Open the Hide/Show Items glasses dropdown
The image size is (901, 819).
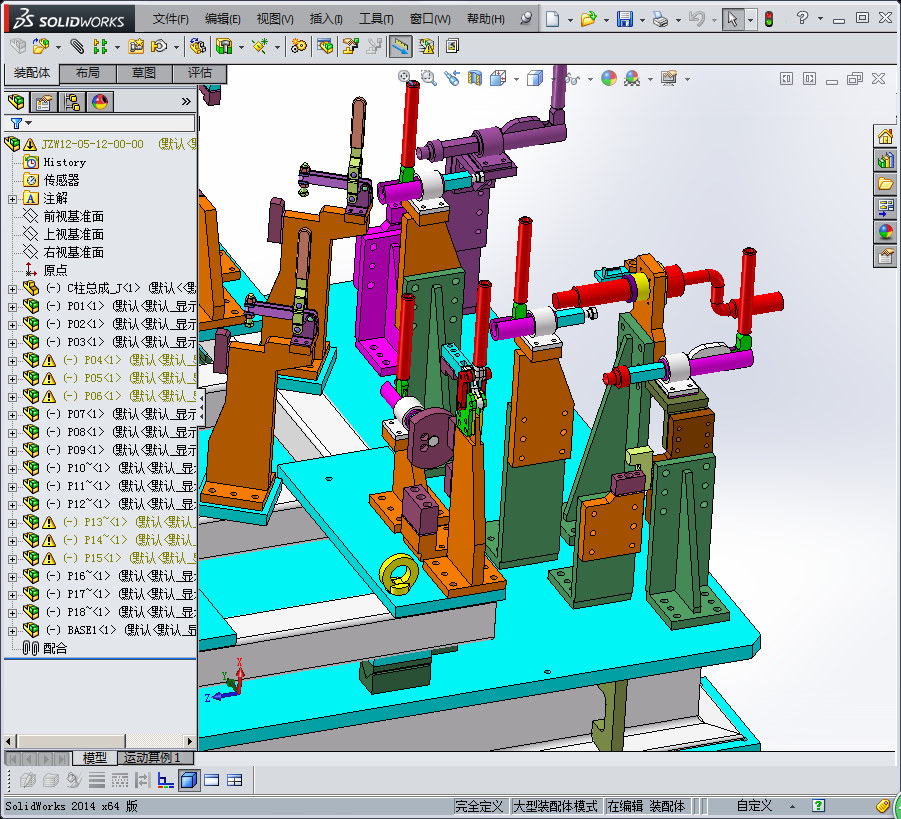[x=590, y=76]
